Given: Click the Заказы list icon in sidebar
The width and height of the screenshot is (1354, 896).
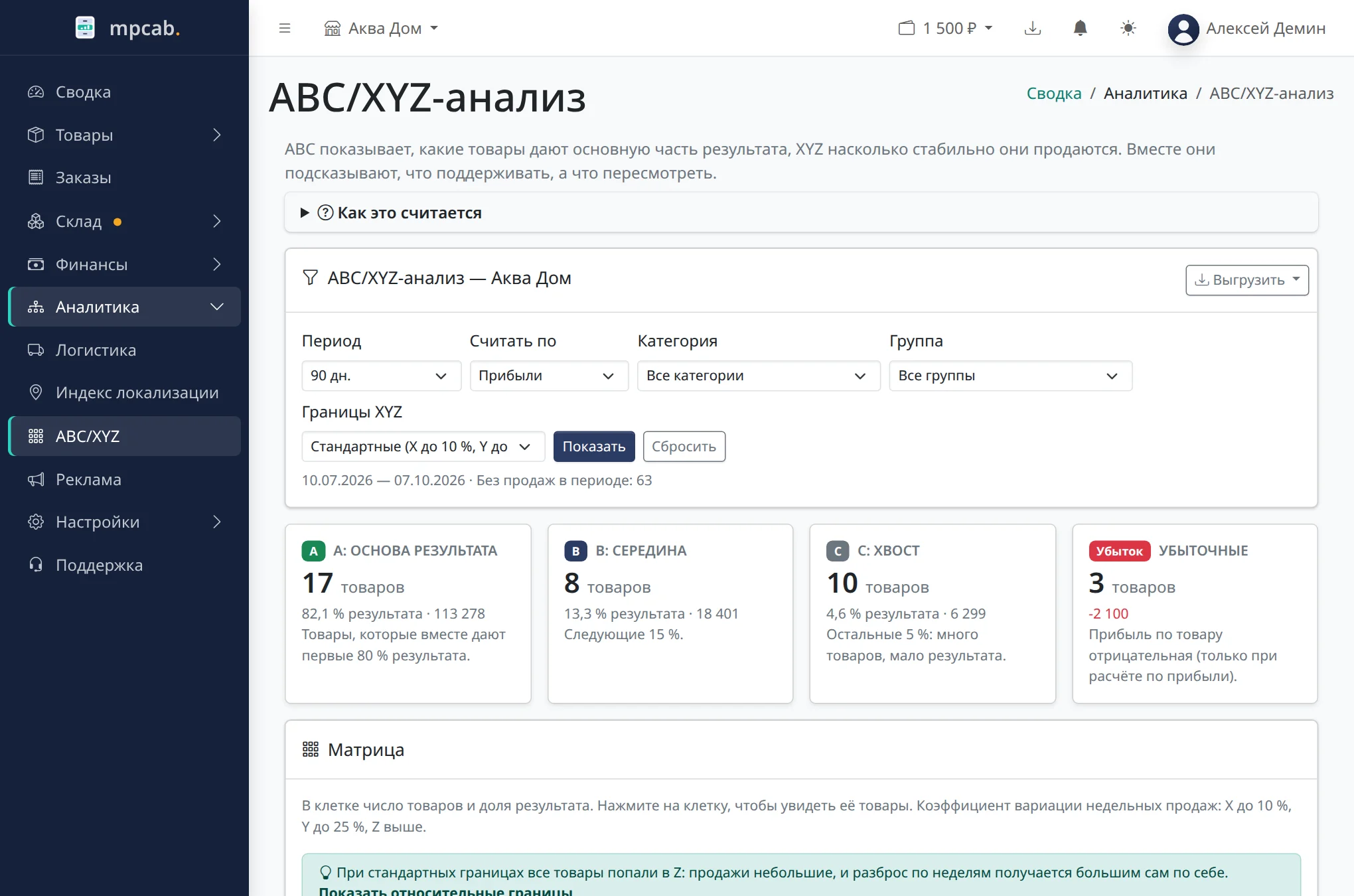Looking at the screenshot, I should pos(36,177).
